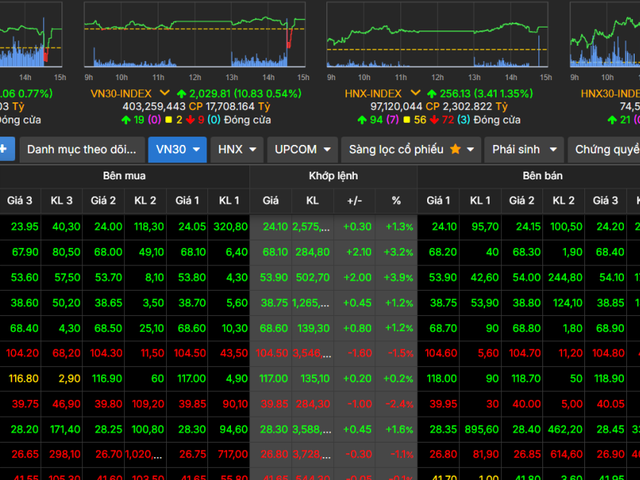The height and width of the screenshot is (480, 640).
Task: Click the VN30-INDEX chart thumbnail
Action: [194, 40]
